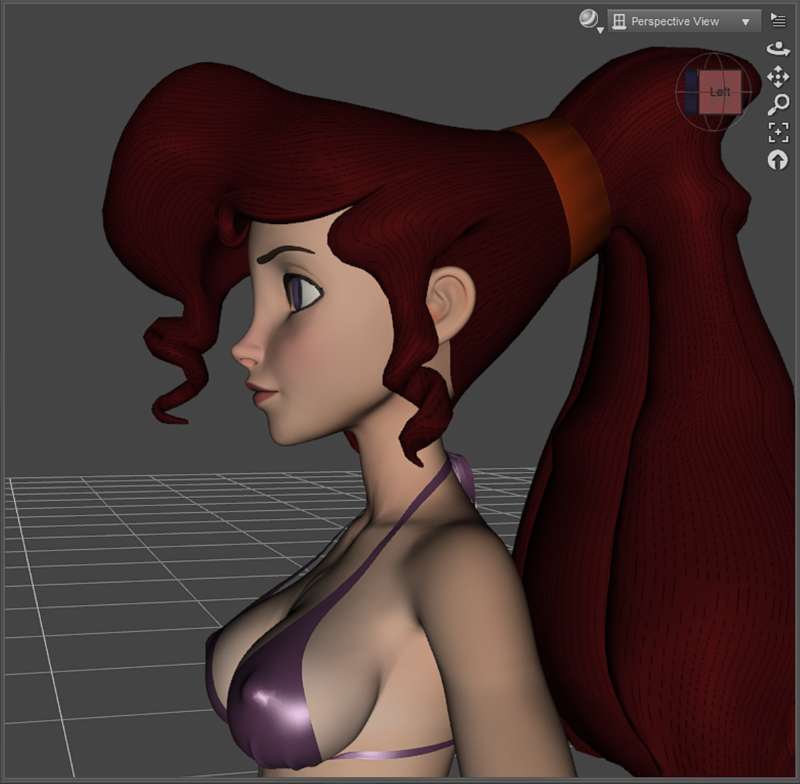Select the character's purple eye
This screenshot has height=784, width=800.
(x=301, y=292)
